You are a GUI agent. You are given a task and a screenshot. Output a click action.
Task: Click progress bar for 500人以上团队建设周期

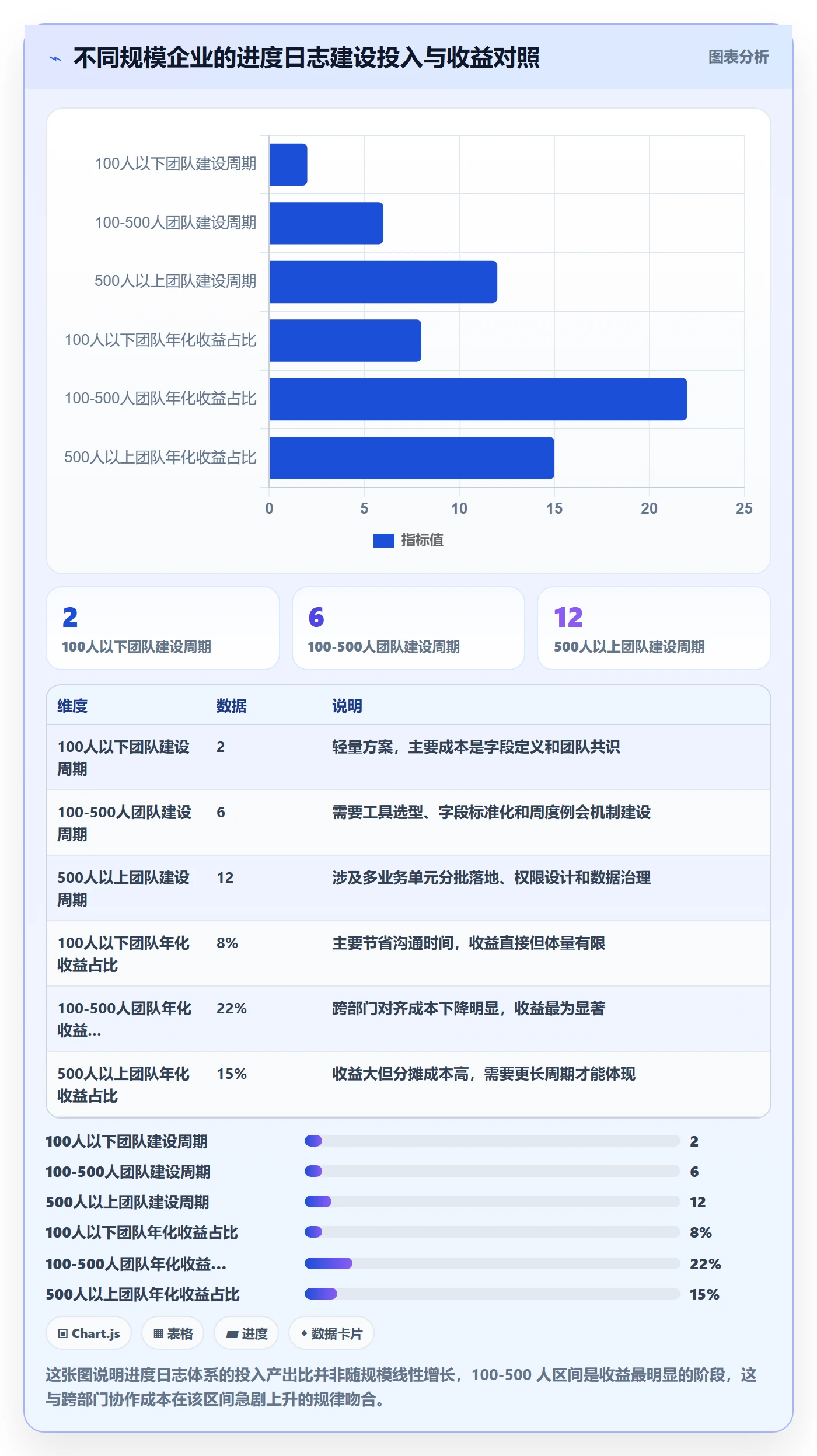click(x=493, y=1201)
